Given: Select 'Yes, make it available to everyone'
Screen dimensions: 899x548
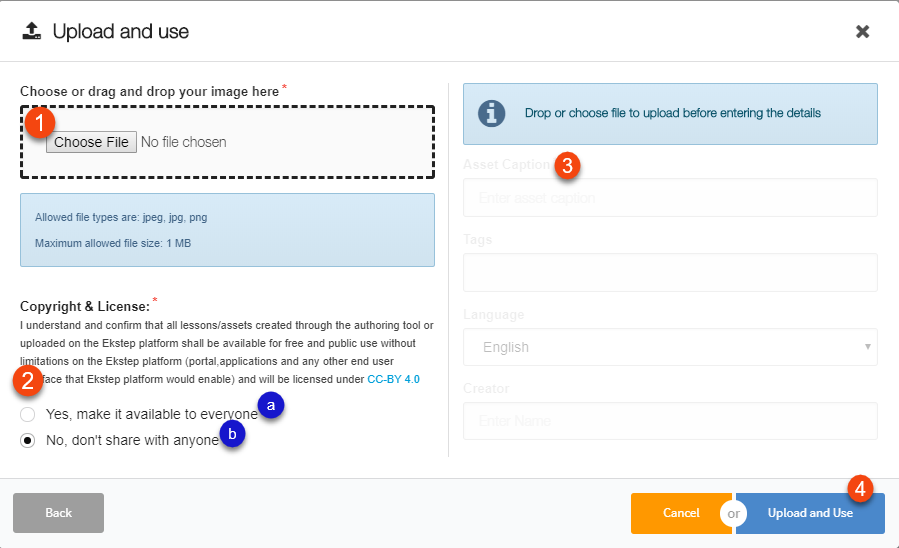Looking at the screenshot, I should pos(28,414).
